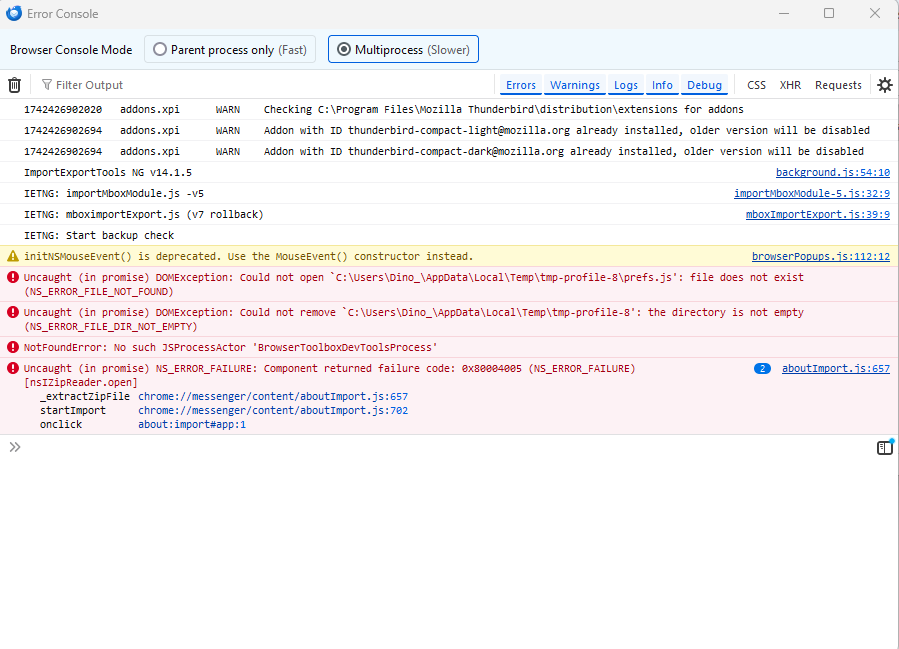This screenshot has width=899, height=649.
Task: Open the browserPopups.js:112:12 source link
Action: pyautogui.click(x=820, y=257)
